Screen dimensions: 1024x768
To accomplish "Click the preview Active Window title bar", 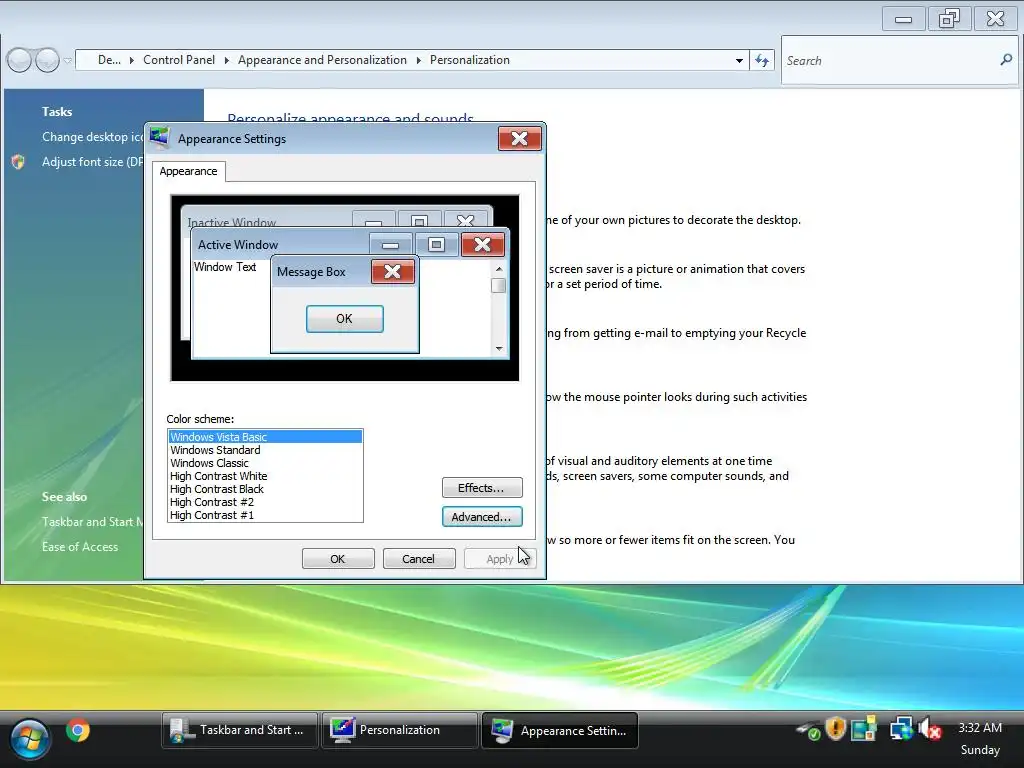I will (283, 244).
